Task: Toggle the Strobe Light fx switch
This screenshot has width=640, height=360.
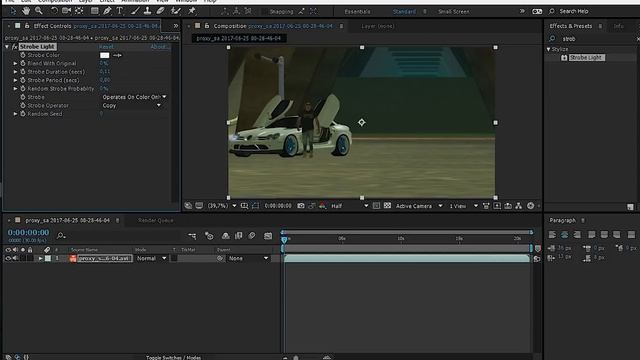Action: click(x=15, y=47)
